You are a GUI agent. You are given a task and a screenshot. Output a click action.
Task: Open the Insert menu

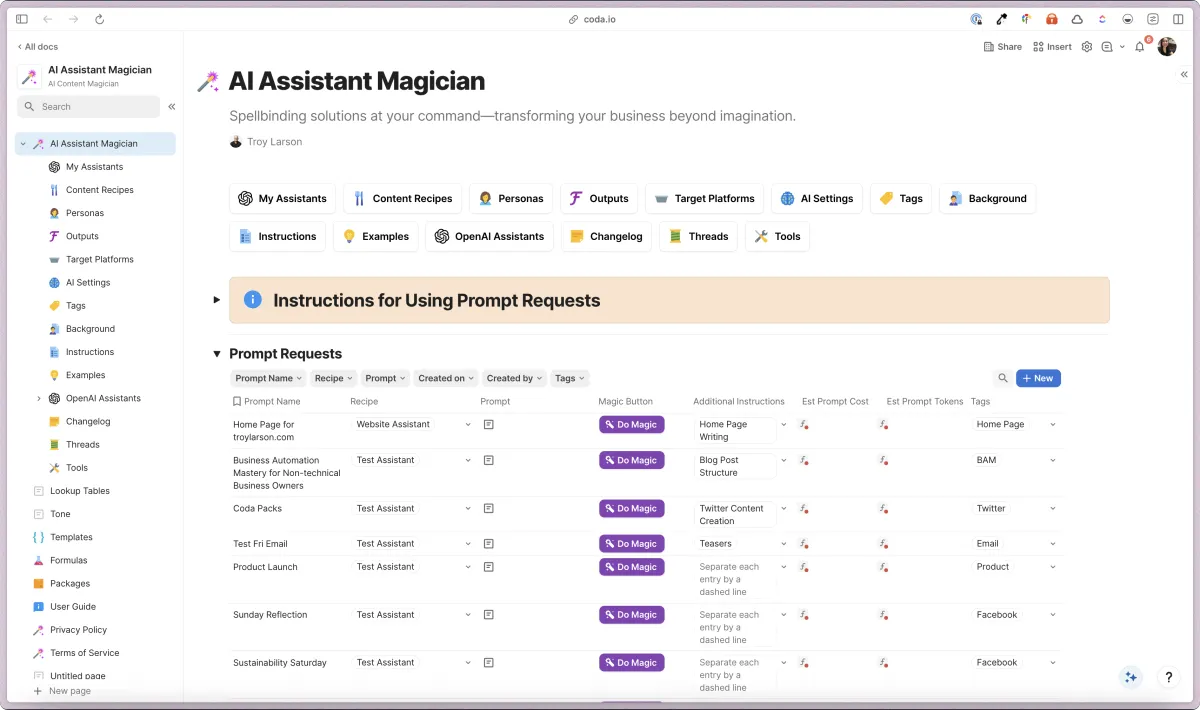[1052, 47]
